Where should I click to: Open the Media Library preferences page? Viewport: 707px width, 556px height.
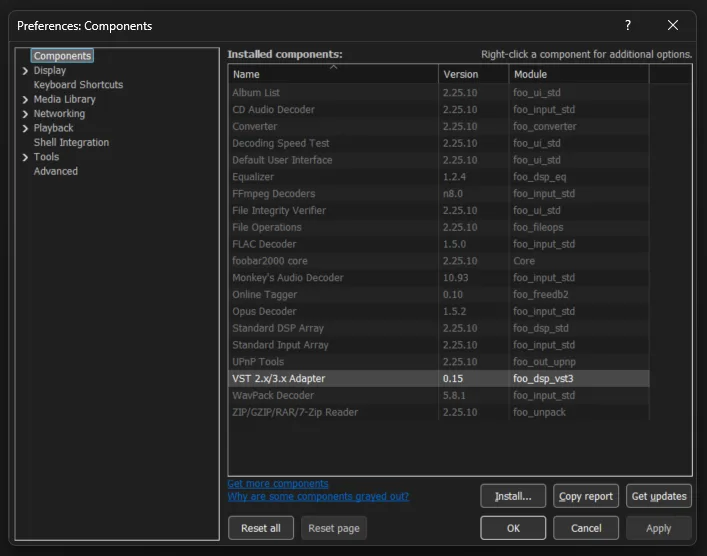point(64,99)
